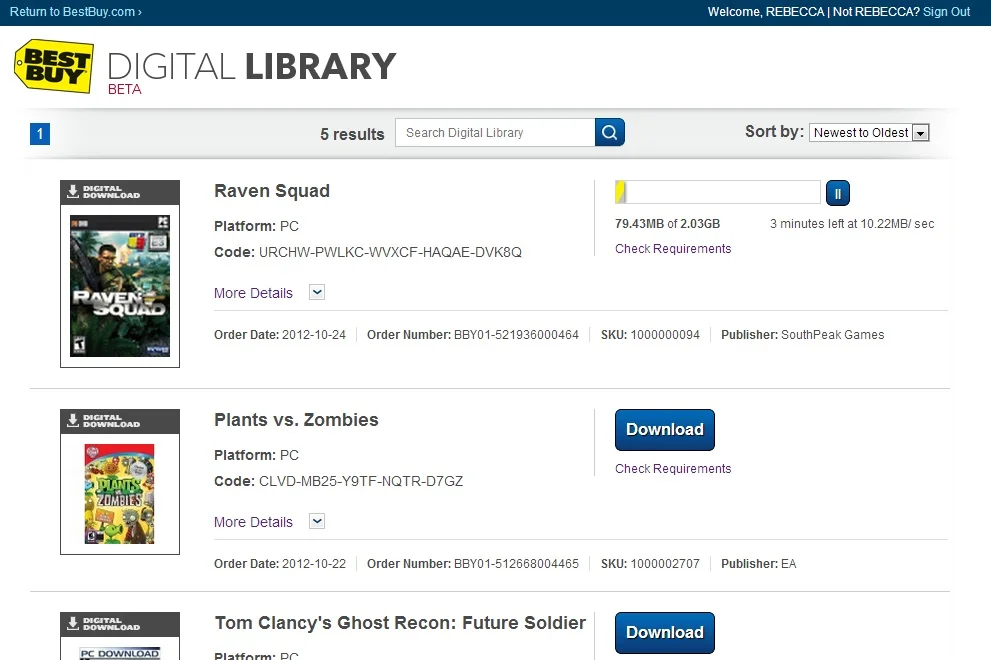This screenshot has width=991, height=660.
Task: Click the More Details link under Raven Squad
Action: tap(253, 293)
